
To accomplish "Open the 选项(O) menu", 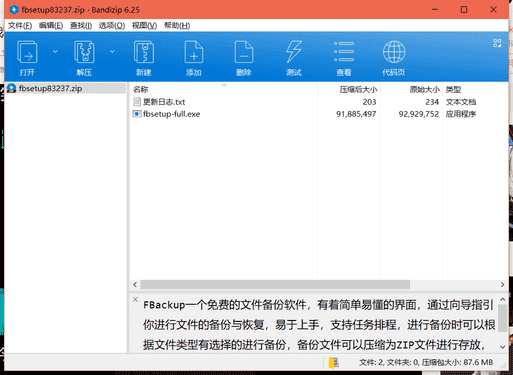I will [112, 26].
